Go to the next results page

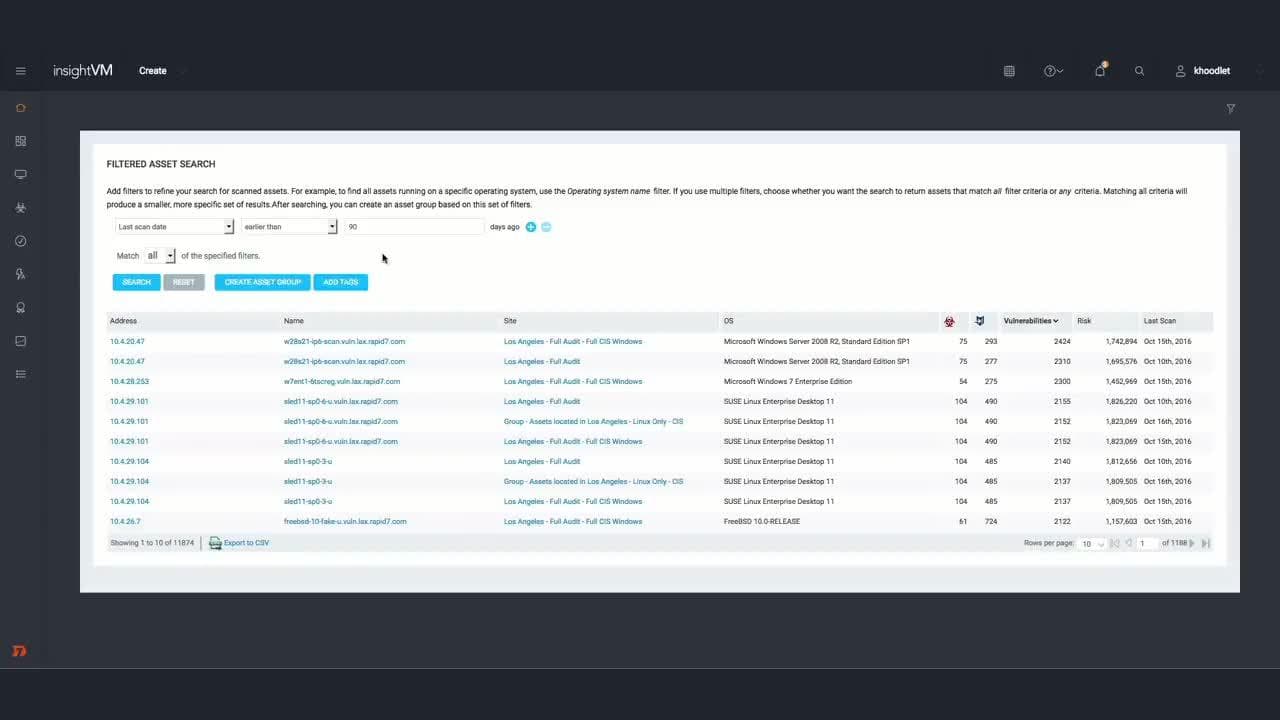1192,543
